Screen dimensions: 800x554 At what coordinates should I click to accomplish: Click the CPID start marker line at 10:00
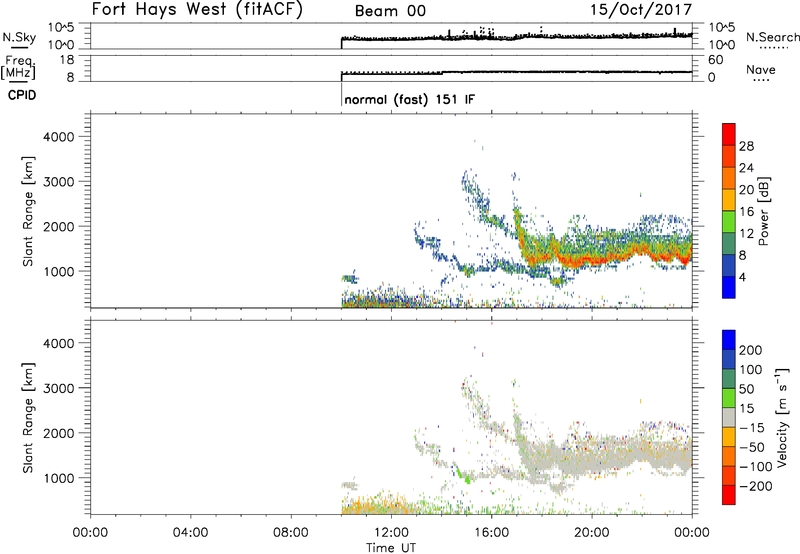(341, 95)
